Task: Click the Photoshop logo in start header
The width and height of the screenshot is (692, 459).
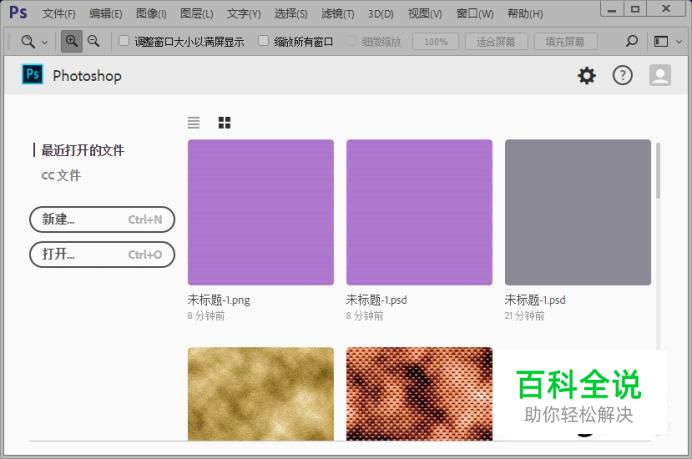Action: coord(33,74)
